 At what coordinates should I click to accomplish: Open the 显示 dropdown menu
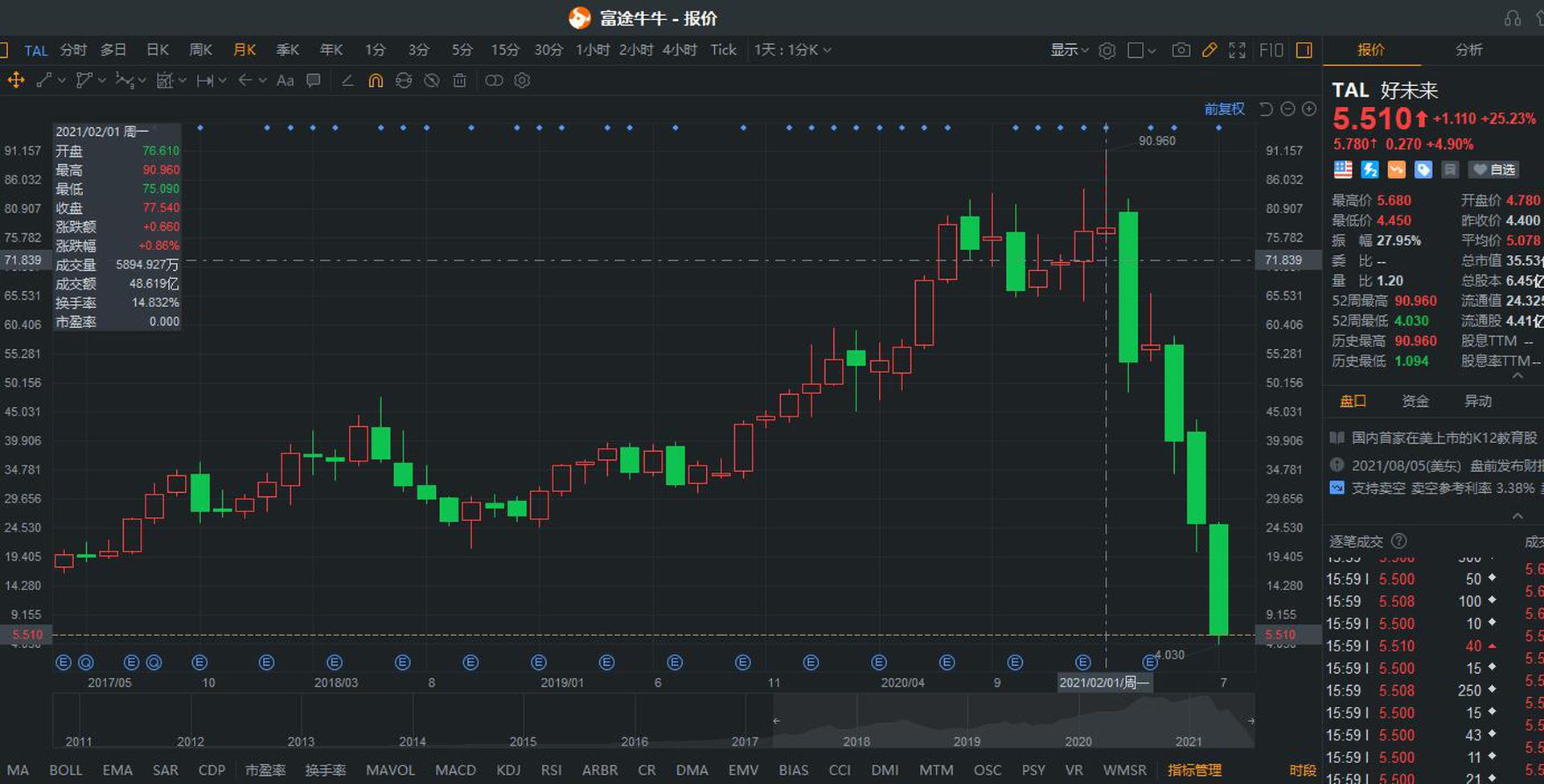pos(1069,50)
